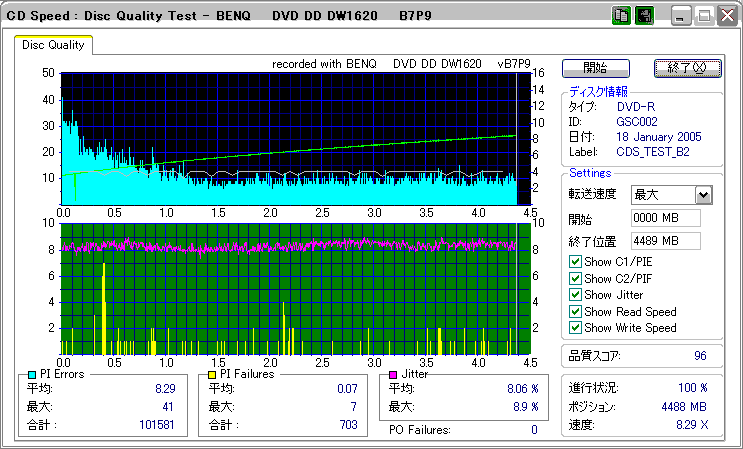Click the PI Failures total 703
This screenshot has height=449, width=743.
coord(349,424)
